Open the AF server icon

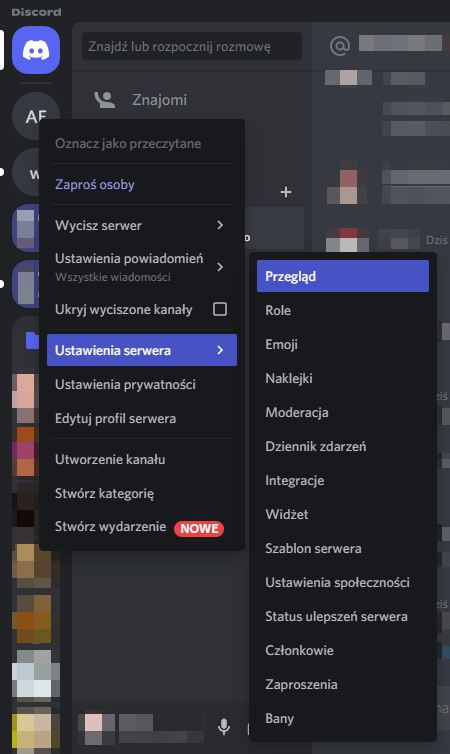pos(36,116)
